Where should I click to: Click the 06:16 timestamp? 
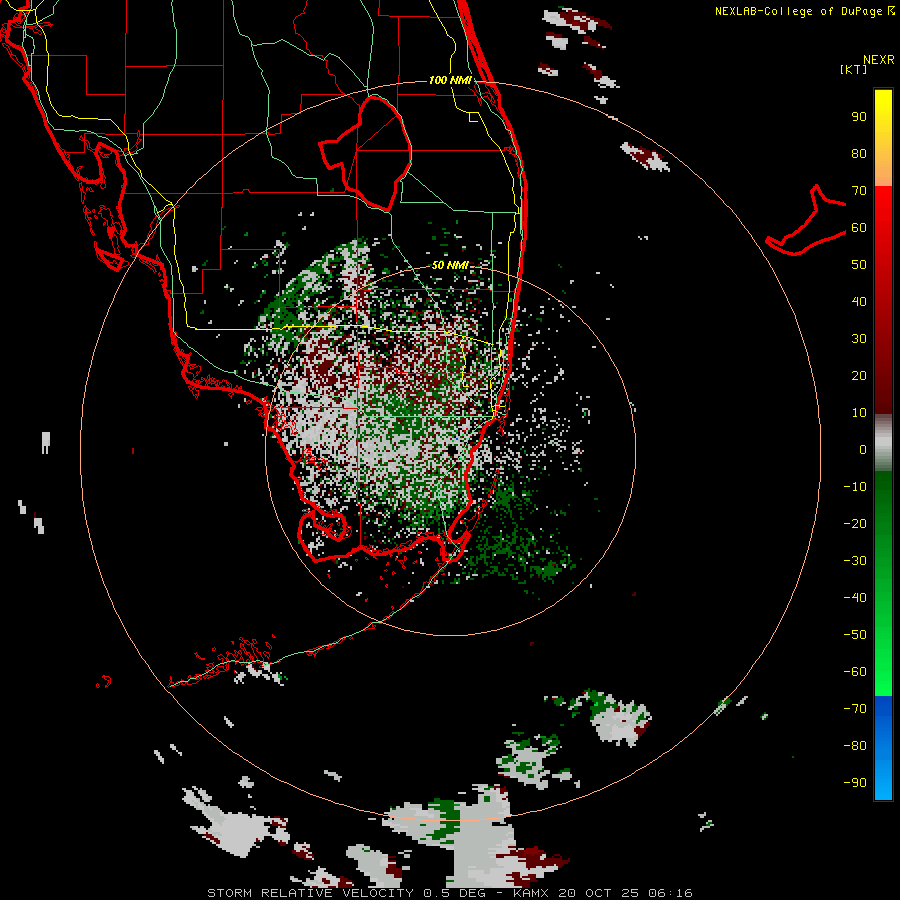670,893
